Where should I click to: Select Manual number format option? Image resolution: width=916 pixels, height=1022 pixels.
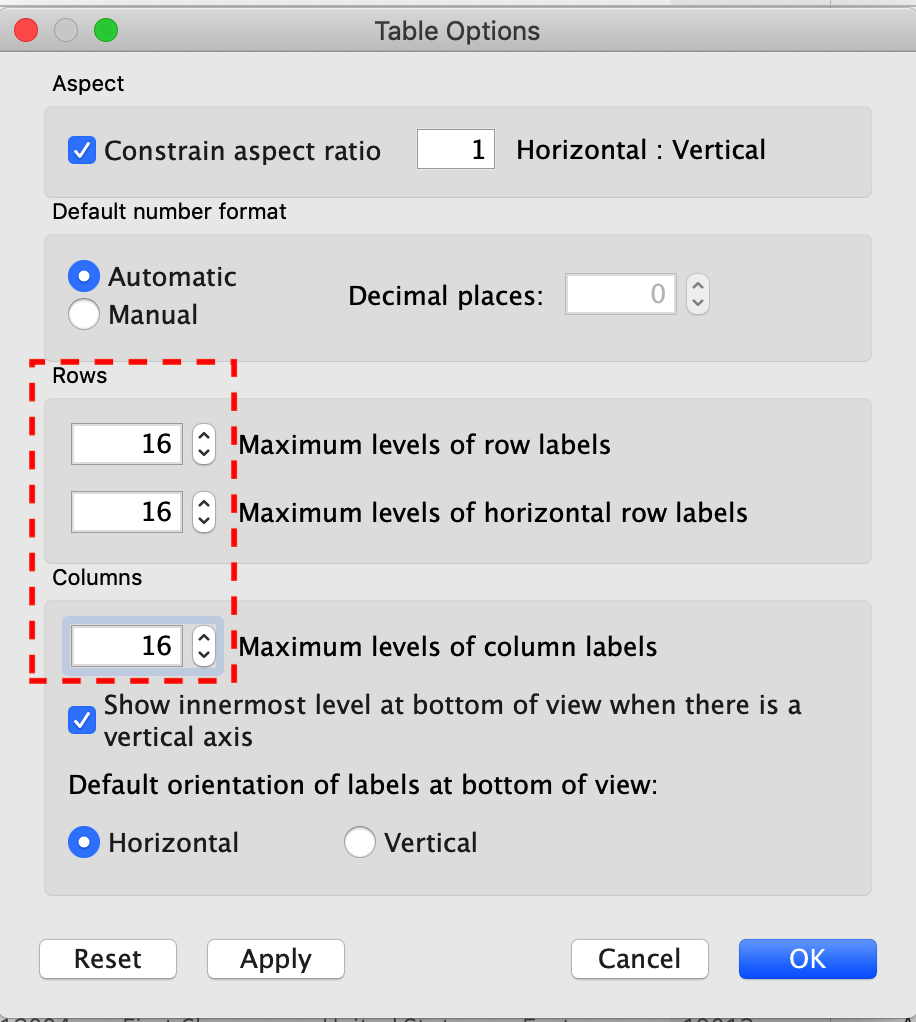tap(84, 315)
